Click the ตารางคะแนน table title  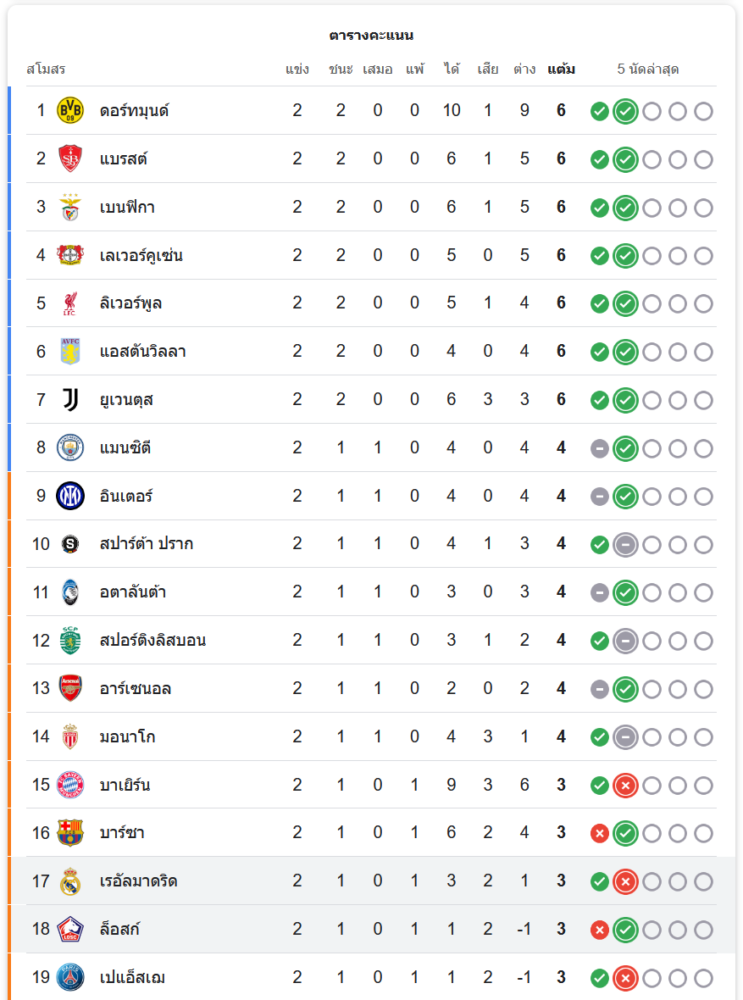[371, 35]
